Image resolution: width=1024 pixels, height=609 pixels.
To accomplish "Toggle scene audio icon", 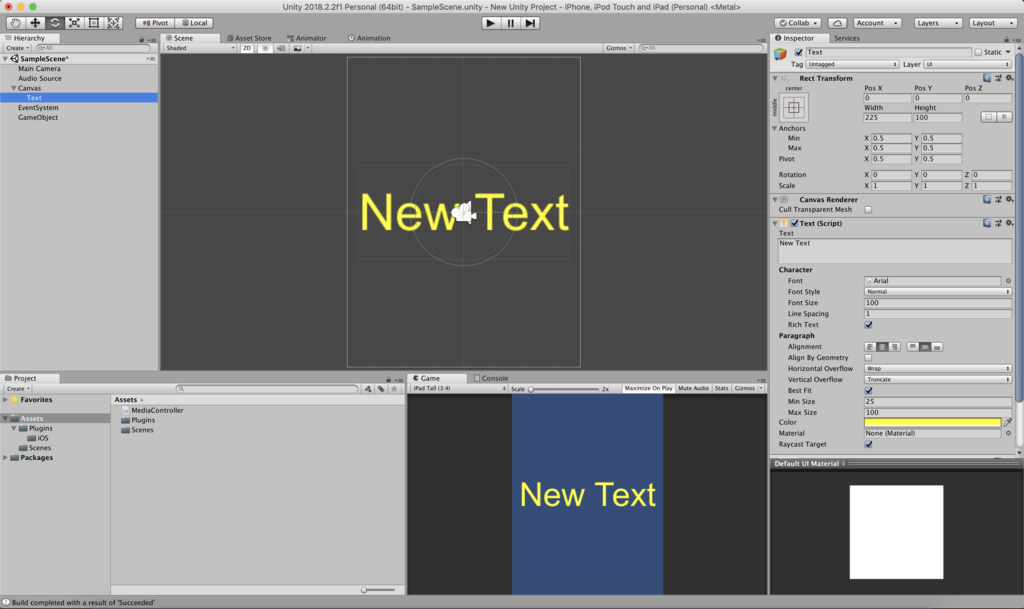I will [281, 48].
